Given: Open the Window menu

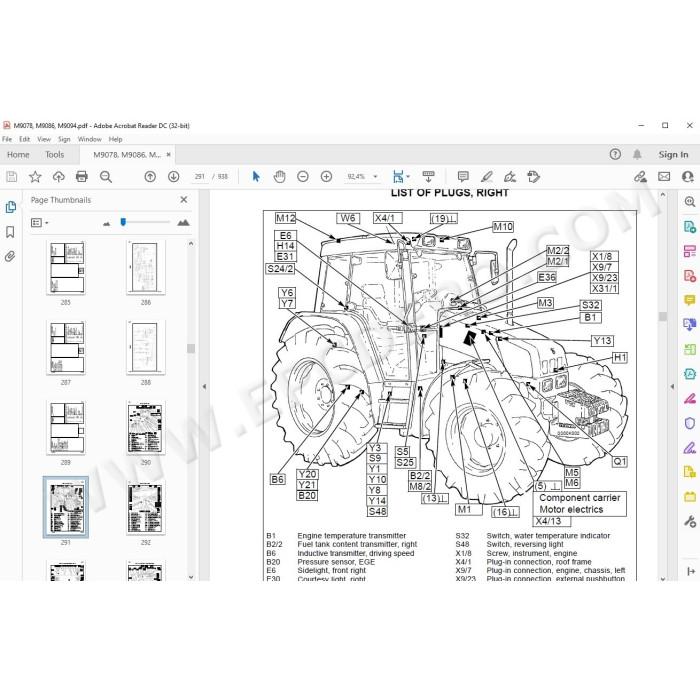Looking at the screenshot, I should (x=90, y=139).
